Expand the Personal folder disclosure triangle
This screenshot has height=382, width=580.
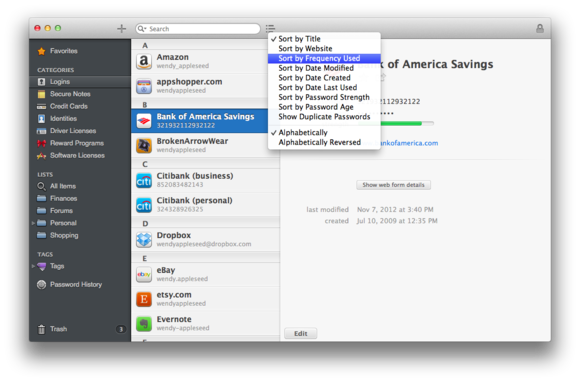pyautogui.click(x=33, y=223)
